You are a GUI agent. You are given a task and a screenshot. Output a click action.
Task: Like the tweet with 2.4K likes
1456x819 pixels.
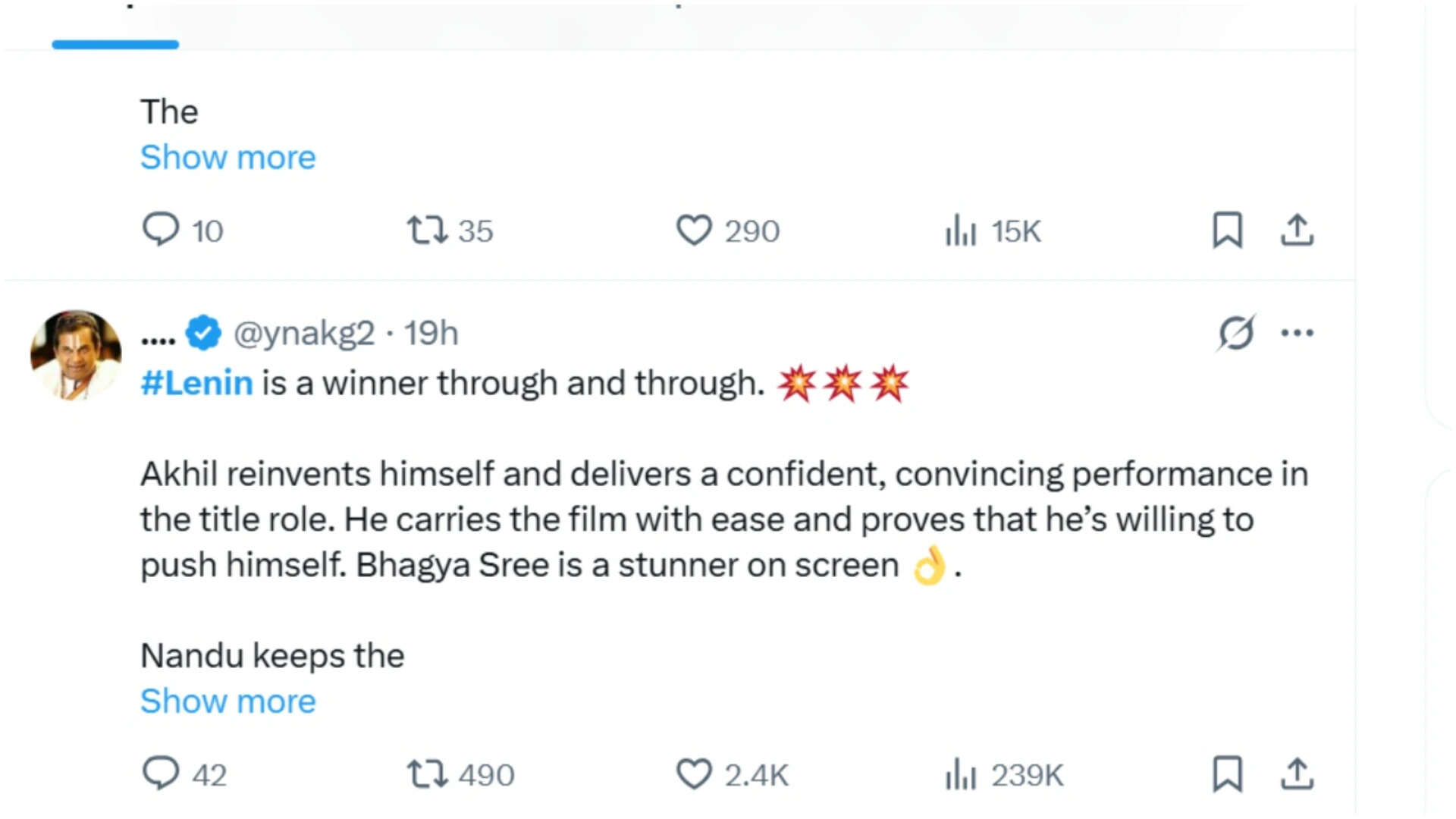[732, 774]
